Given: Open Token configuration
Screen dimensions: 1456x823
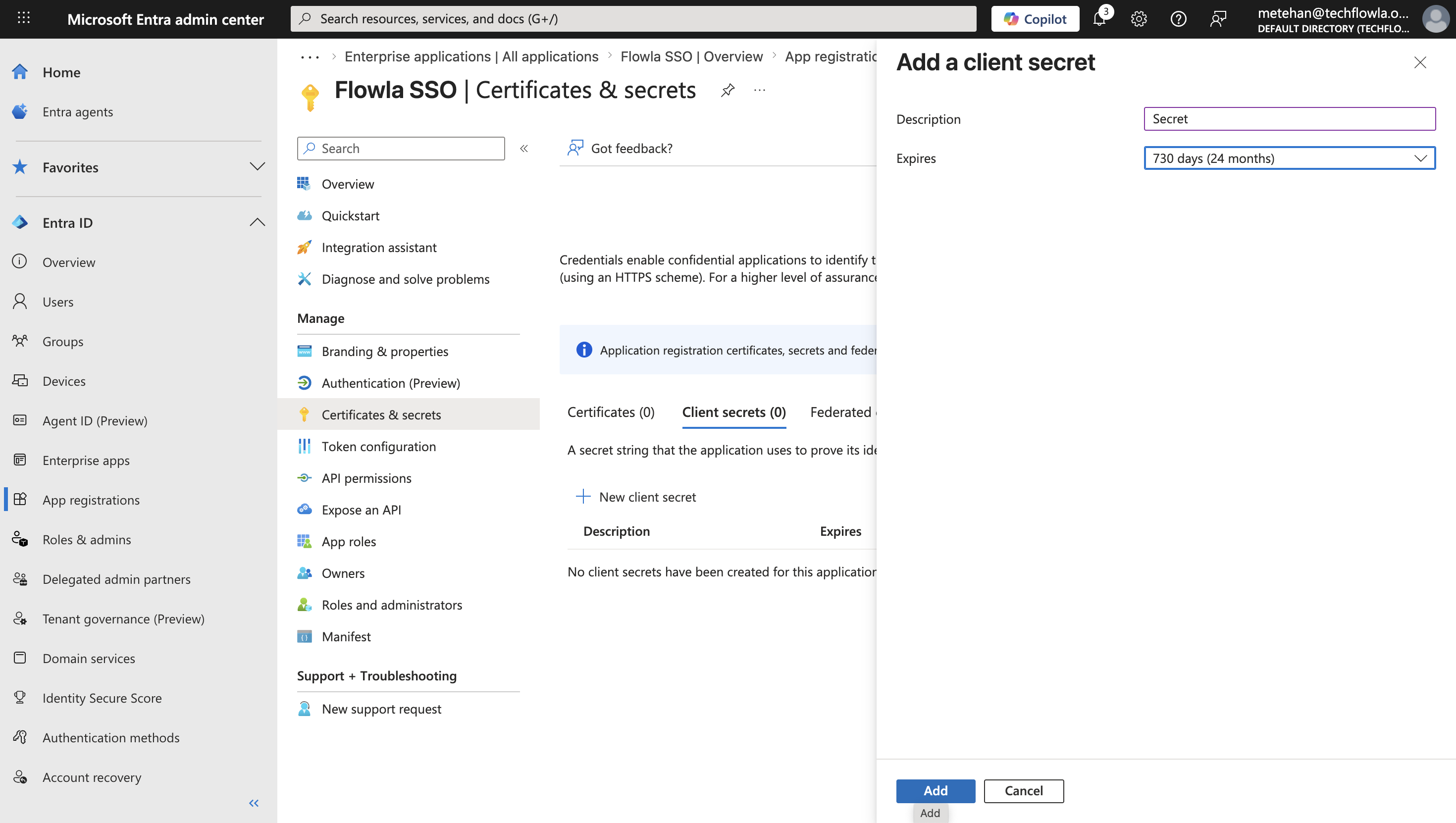Looking at the screenshot, I should 378,446.
